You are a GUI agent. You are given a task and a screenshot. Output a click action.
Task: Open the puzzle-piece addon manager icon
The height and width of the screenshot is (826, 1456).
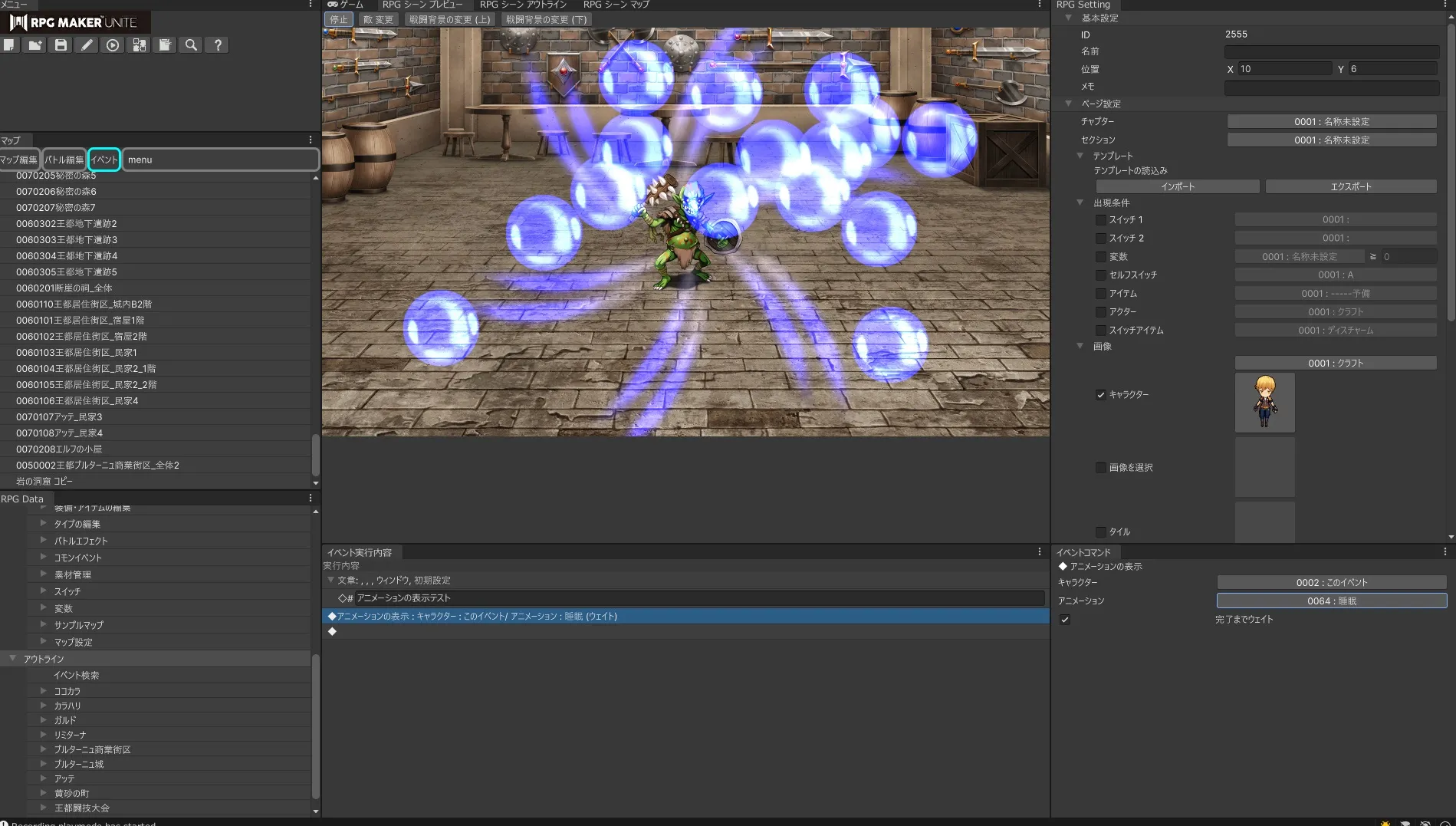[x=139, y=45]
